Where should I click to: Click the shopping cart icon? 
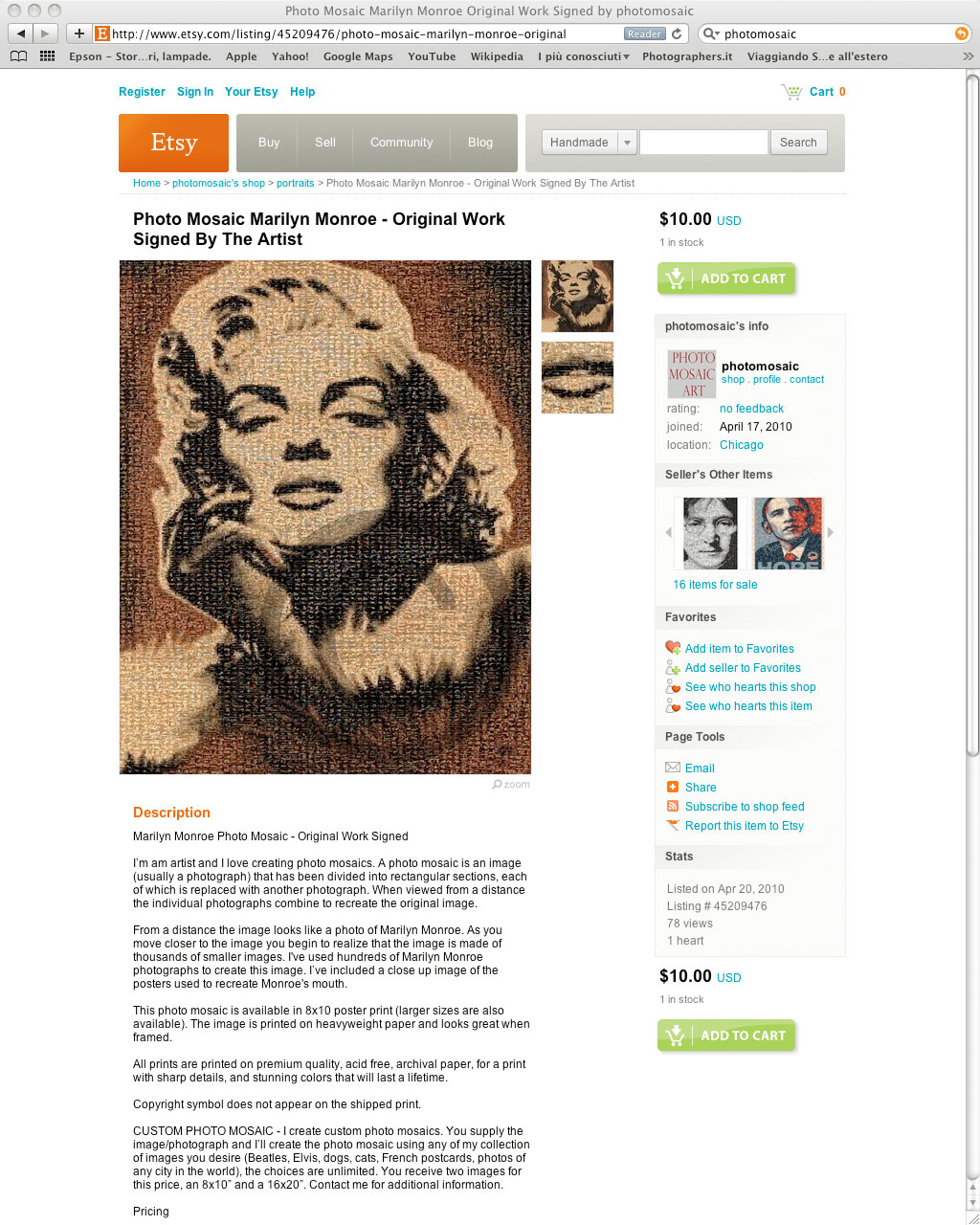(x=791, y=92)
